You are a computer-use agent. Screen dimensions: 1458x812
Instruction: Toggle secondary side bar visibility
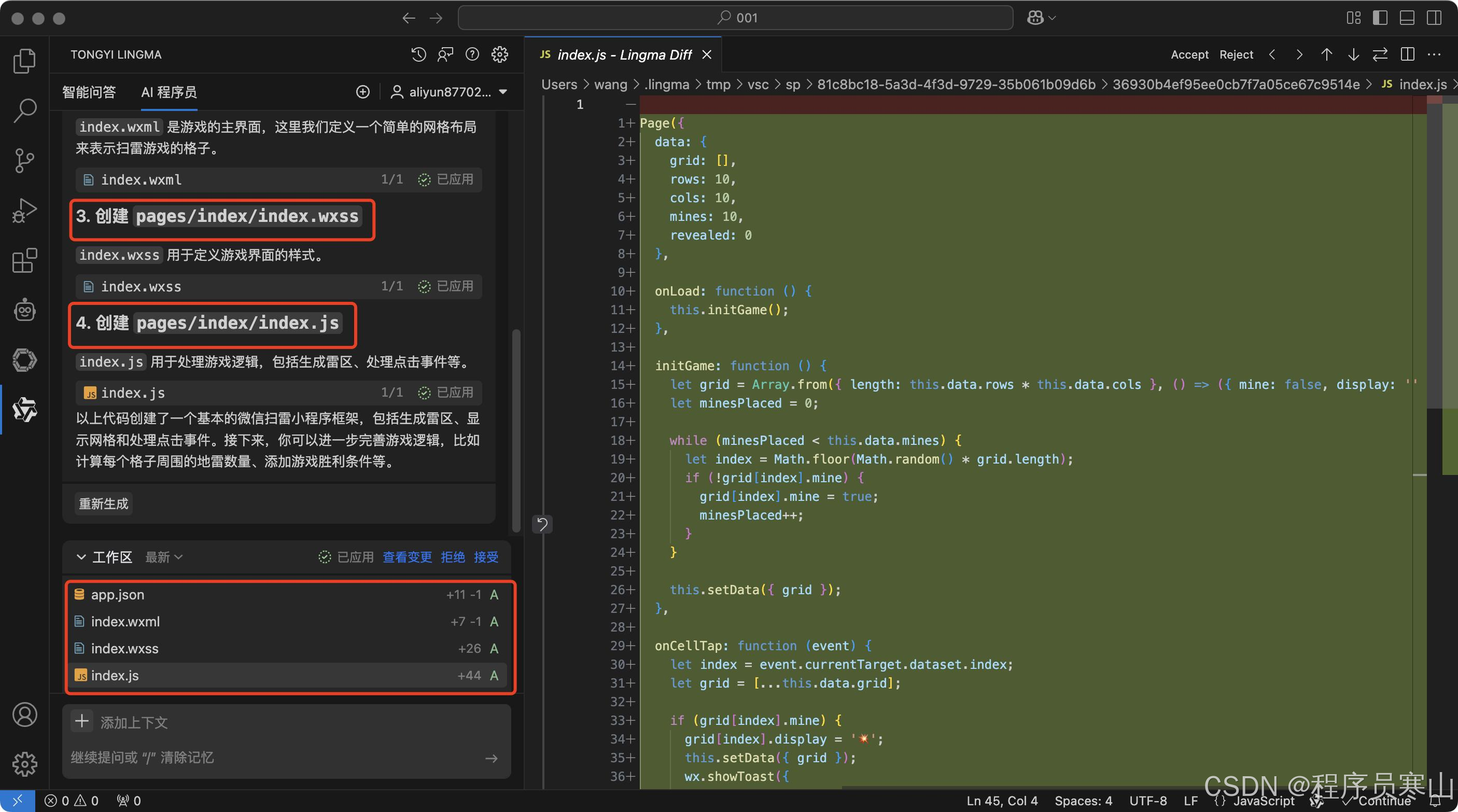[1434, 18]
